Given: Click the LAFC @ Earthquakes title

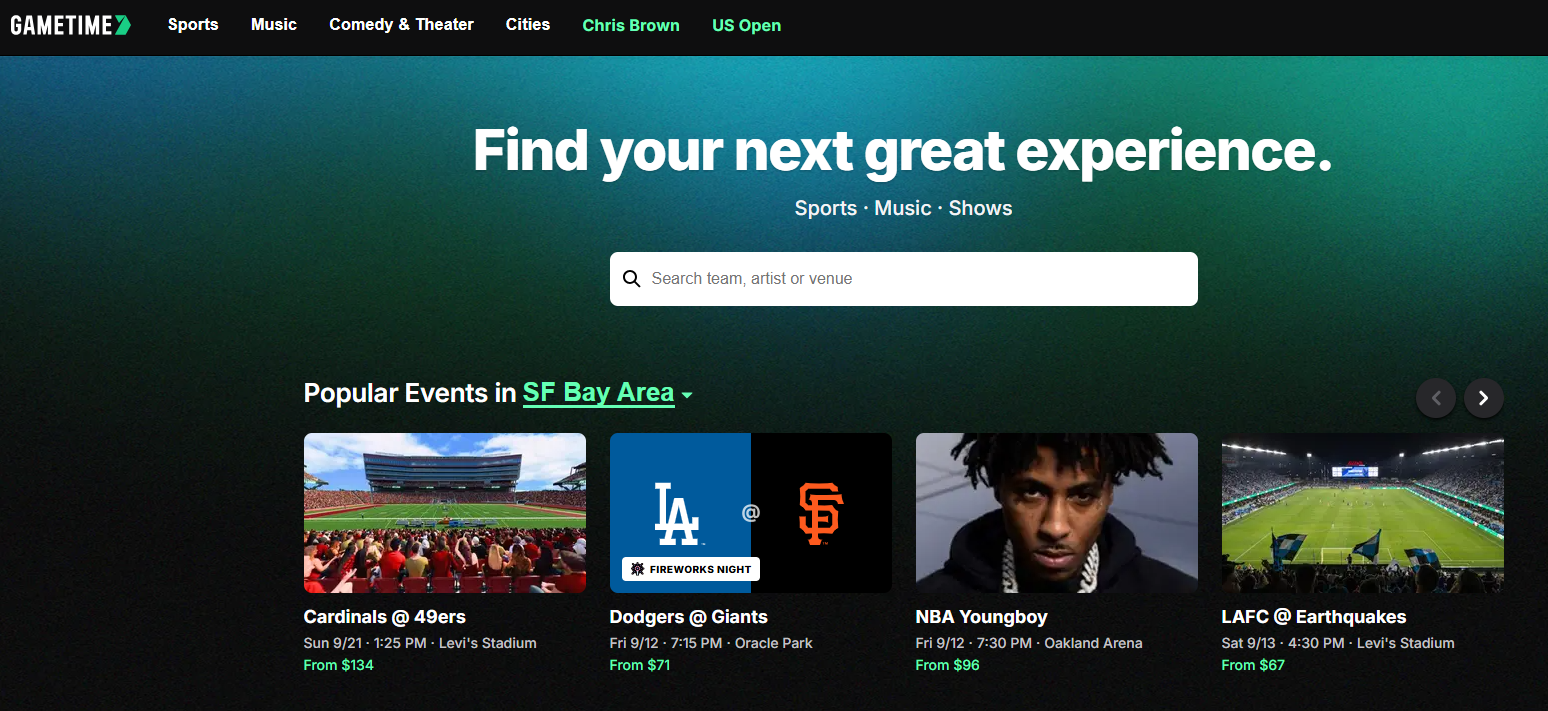Looking at the screenshot, I should tap(1314, 617).
